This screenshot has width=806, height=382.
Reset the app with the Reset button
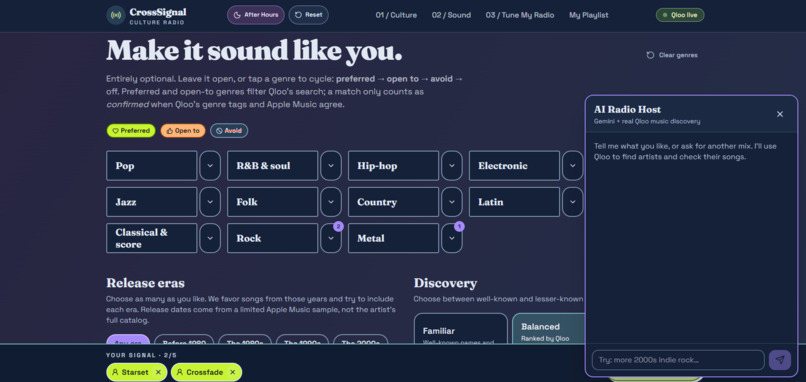point(308,15)
